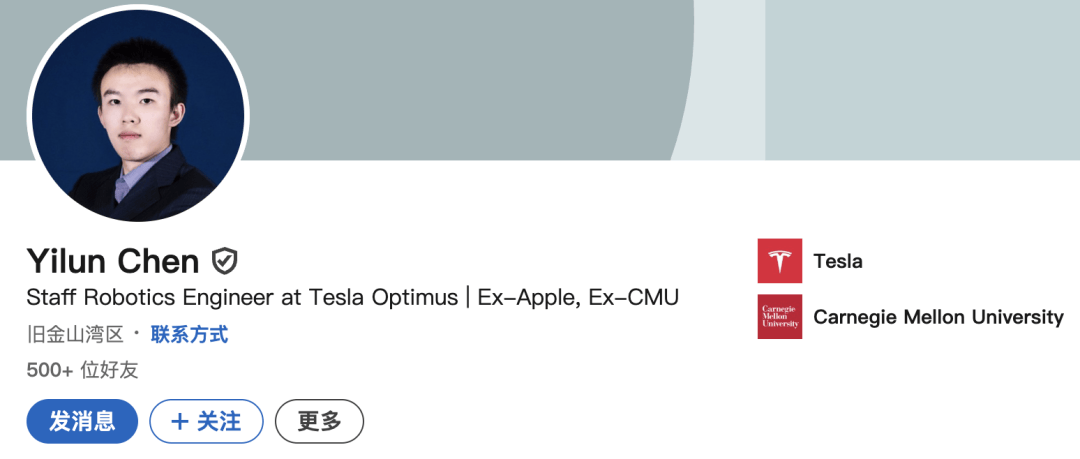
Task: Click the verified shield badge beside the name
Action: 225,262
